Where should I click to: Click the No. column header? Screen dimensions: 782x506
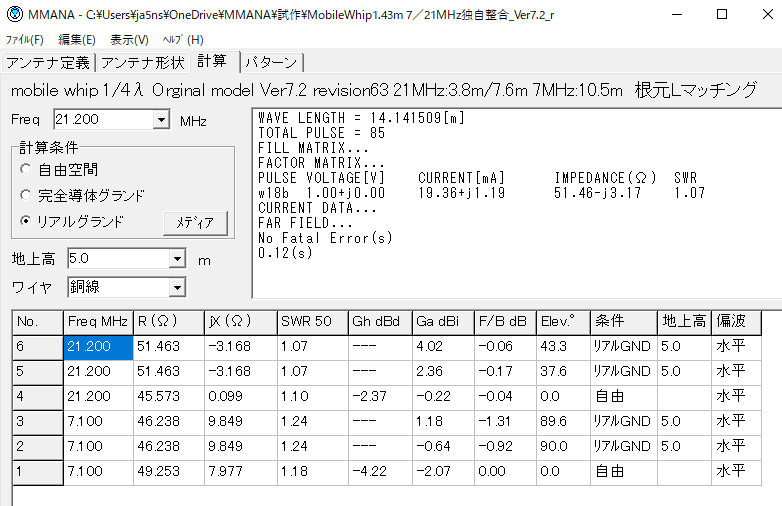[x=38, y=322]
